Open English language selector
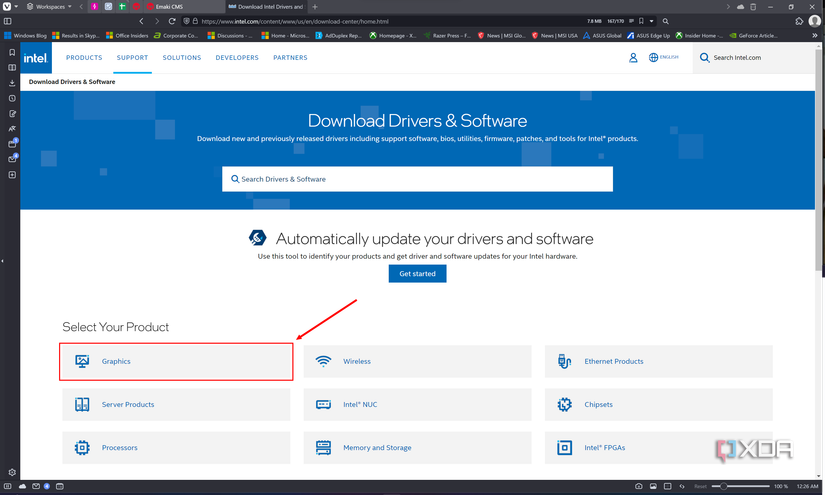 [663, 57]
